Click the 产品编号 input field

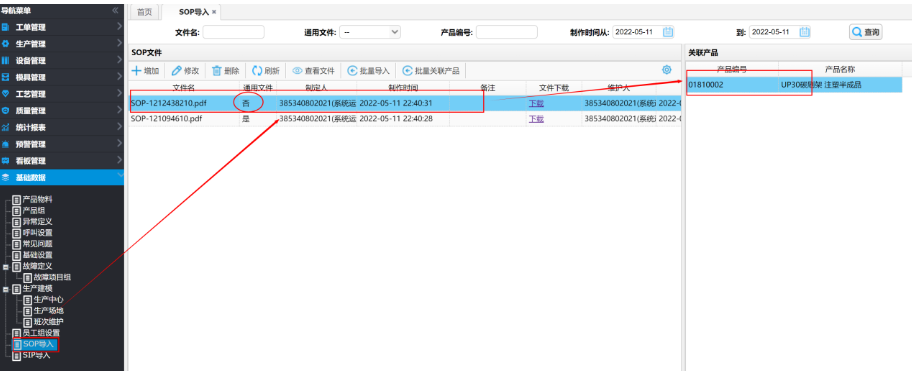click(507, 32)
